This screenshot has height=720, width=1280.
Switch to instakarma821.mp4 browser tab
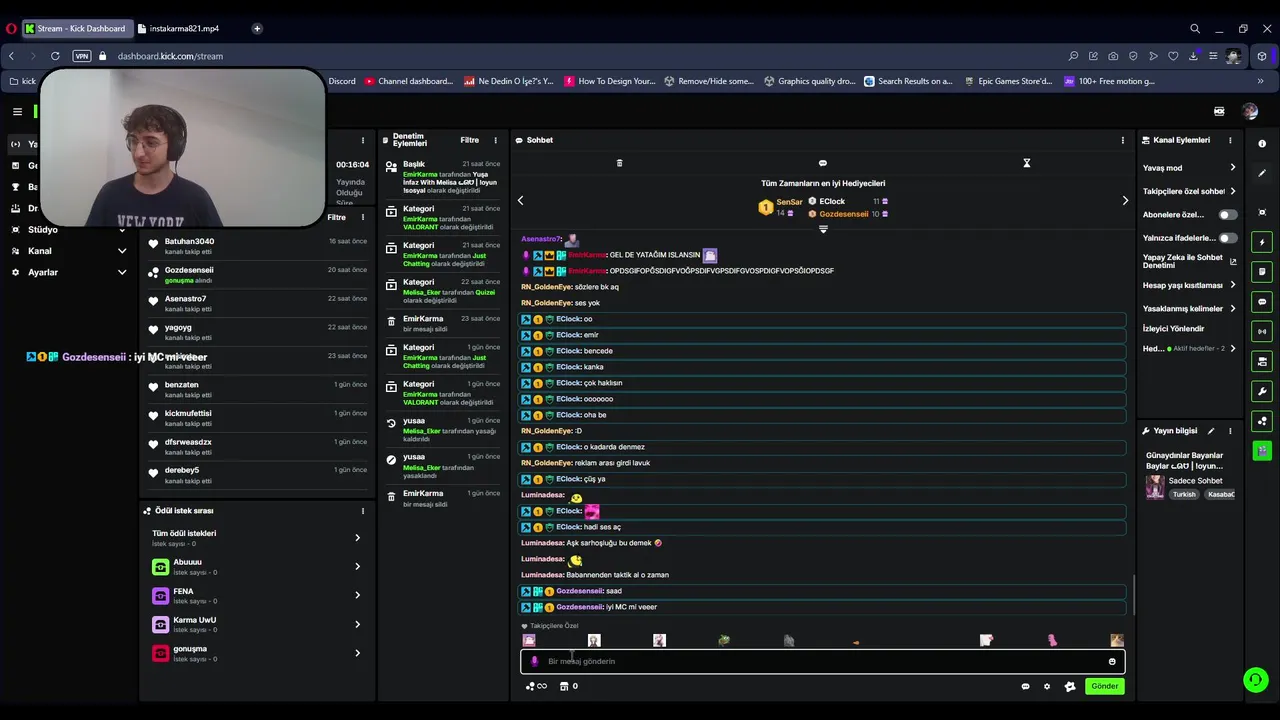coord(185,29)
